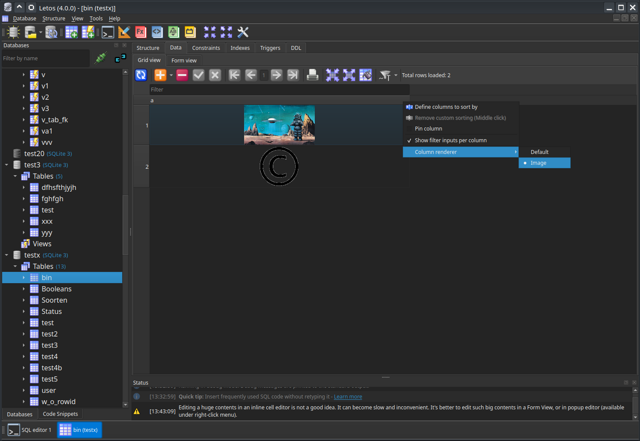Open dropdown arrow beside open-database icon
This screenshot has width=640, height=441.
click(x=40, y=32)
